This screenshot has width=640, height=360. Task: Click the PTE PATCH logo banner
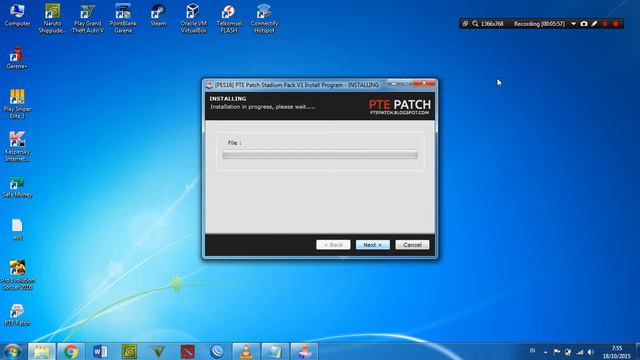[400, 107]
